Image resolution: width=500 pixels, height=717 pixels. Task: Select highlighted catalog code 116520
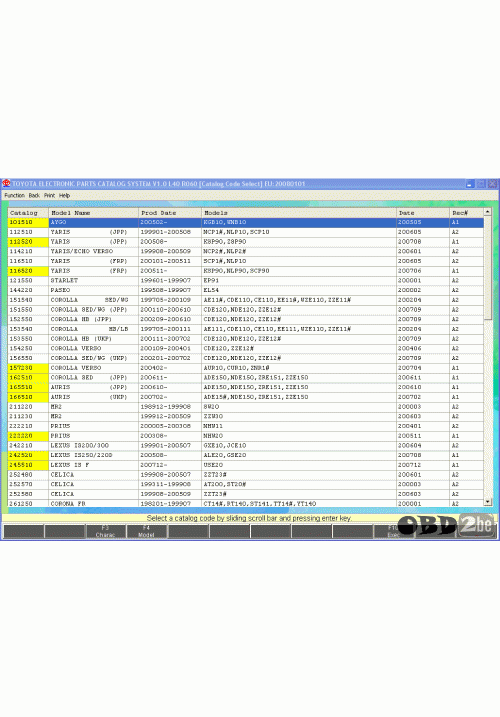(28, 271)
